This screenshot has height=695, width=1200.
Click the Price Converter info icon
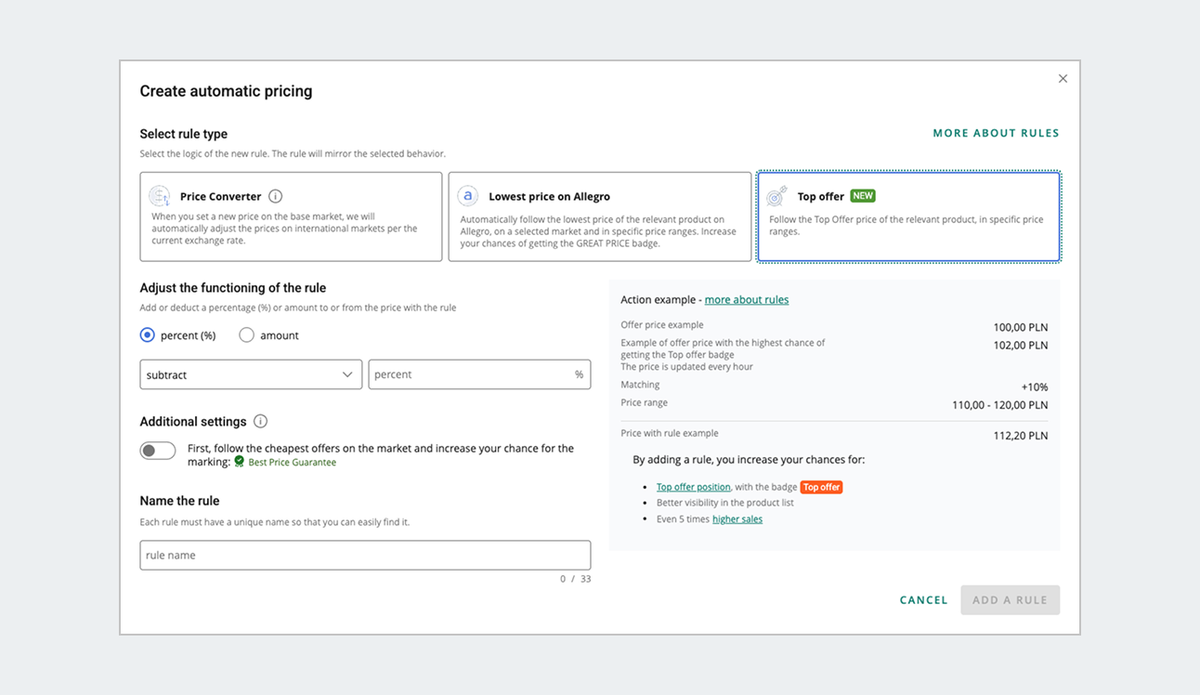[x=276, y=196]
